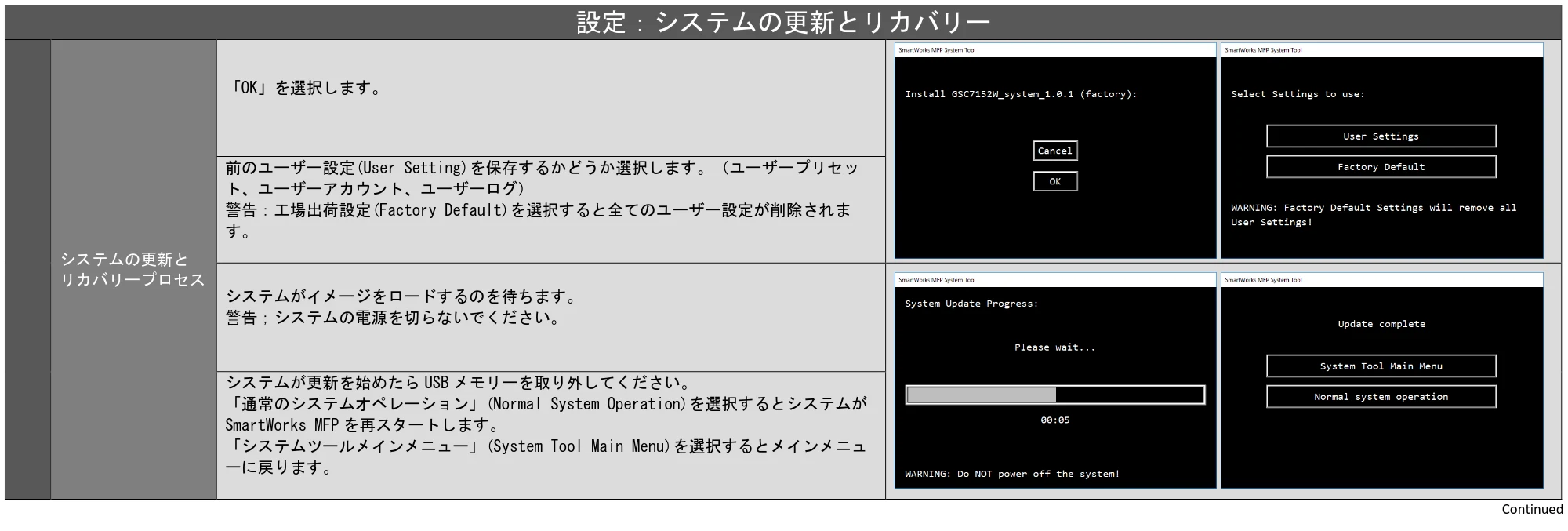Select the User Settings option

tap(1381, 136)
